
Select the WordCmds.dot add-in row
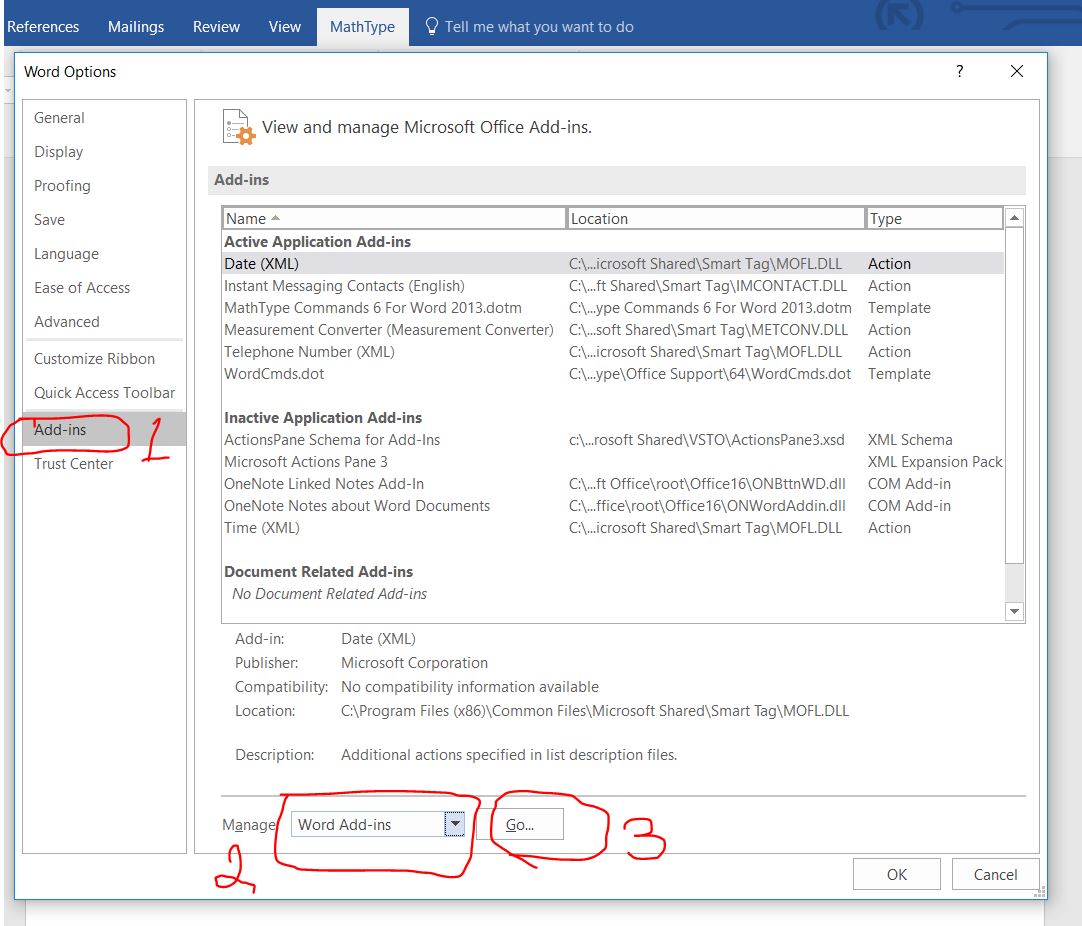point(613,374)
